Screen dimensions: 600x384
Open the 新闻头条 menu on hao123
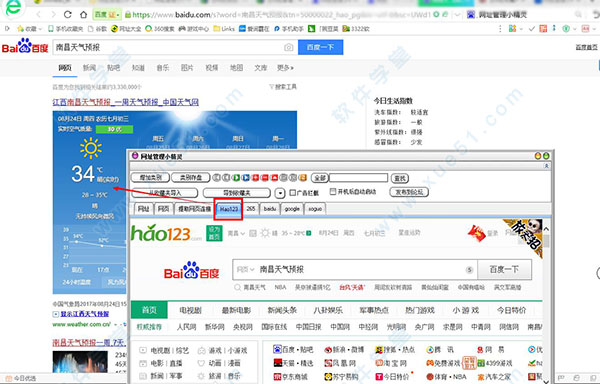coord(282,310)
